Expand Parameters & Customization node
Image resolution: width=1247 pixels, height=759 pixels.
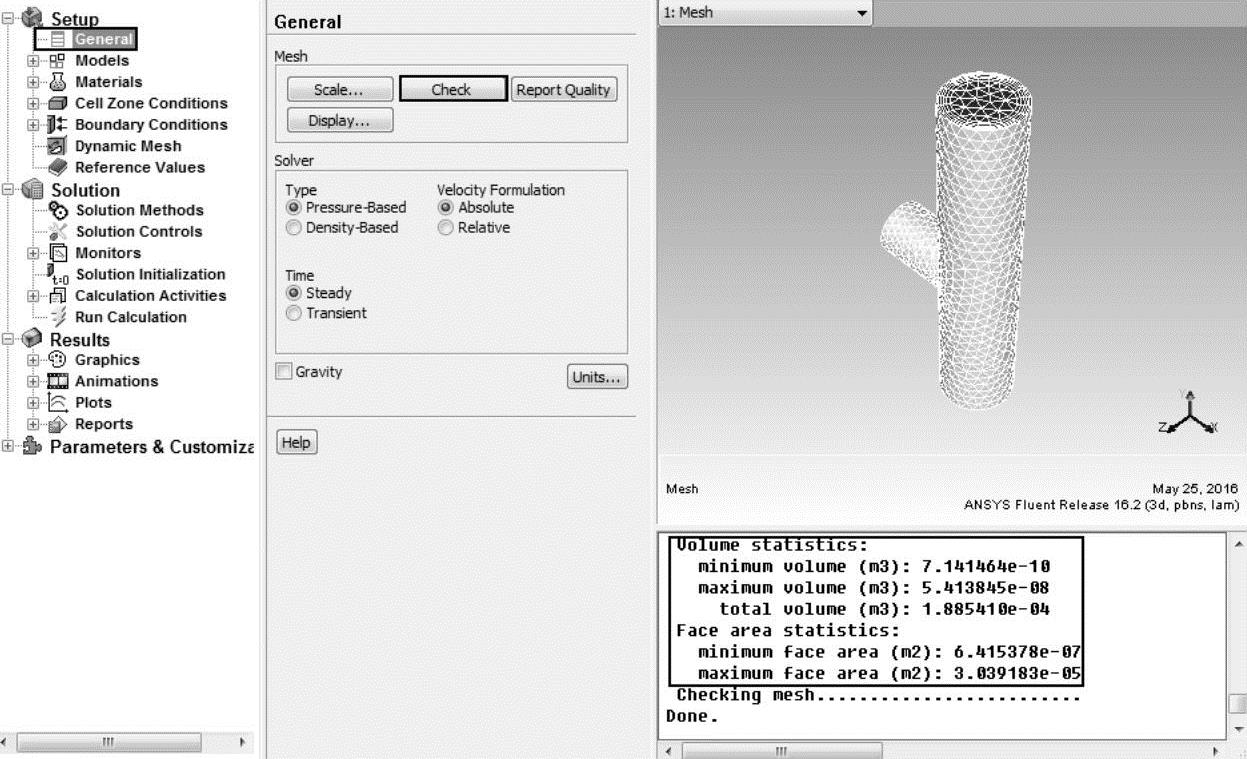[x=9, y=447]
